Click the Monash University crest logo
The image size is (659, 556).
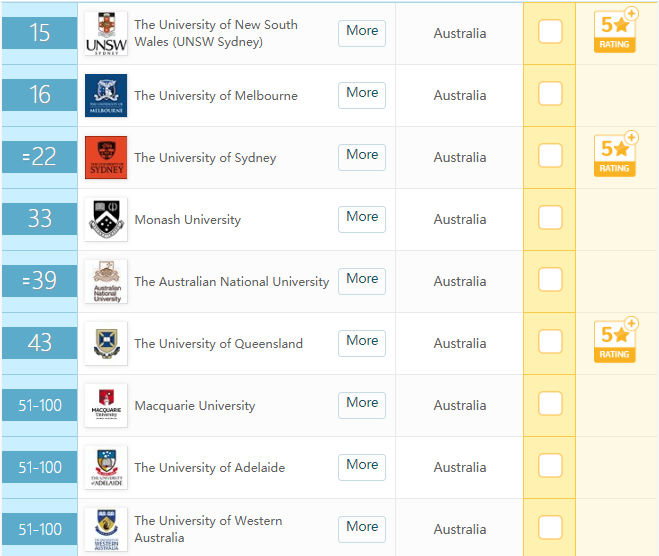point(105,219)
